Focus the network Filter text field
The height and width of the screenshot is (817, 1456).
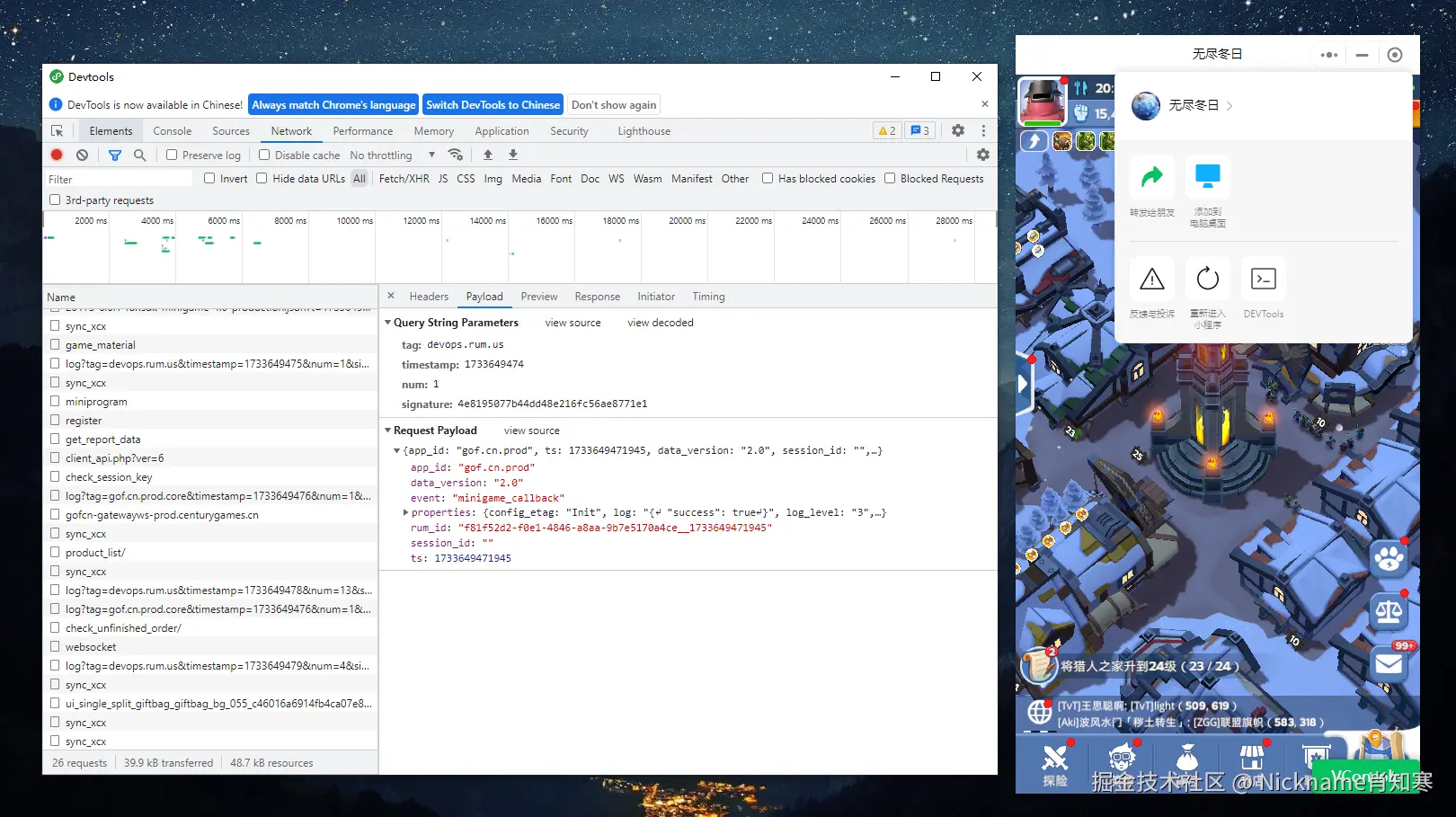click(x=120, y=179)
